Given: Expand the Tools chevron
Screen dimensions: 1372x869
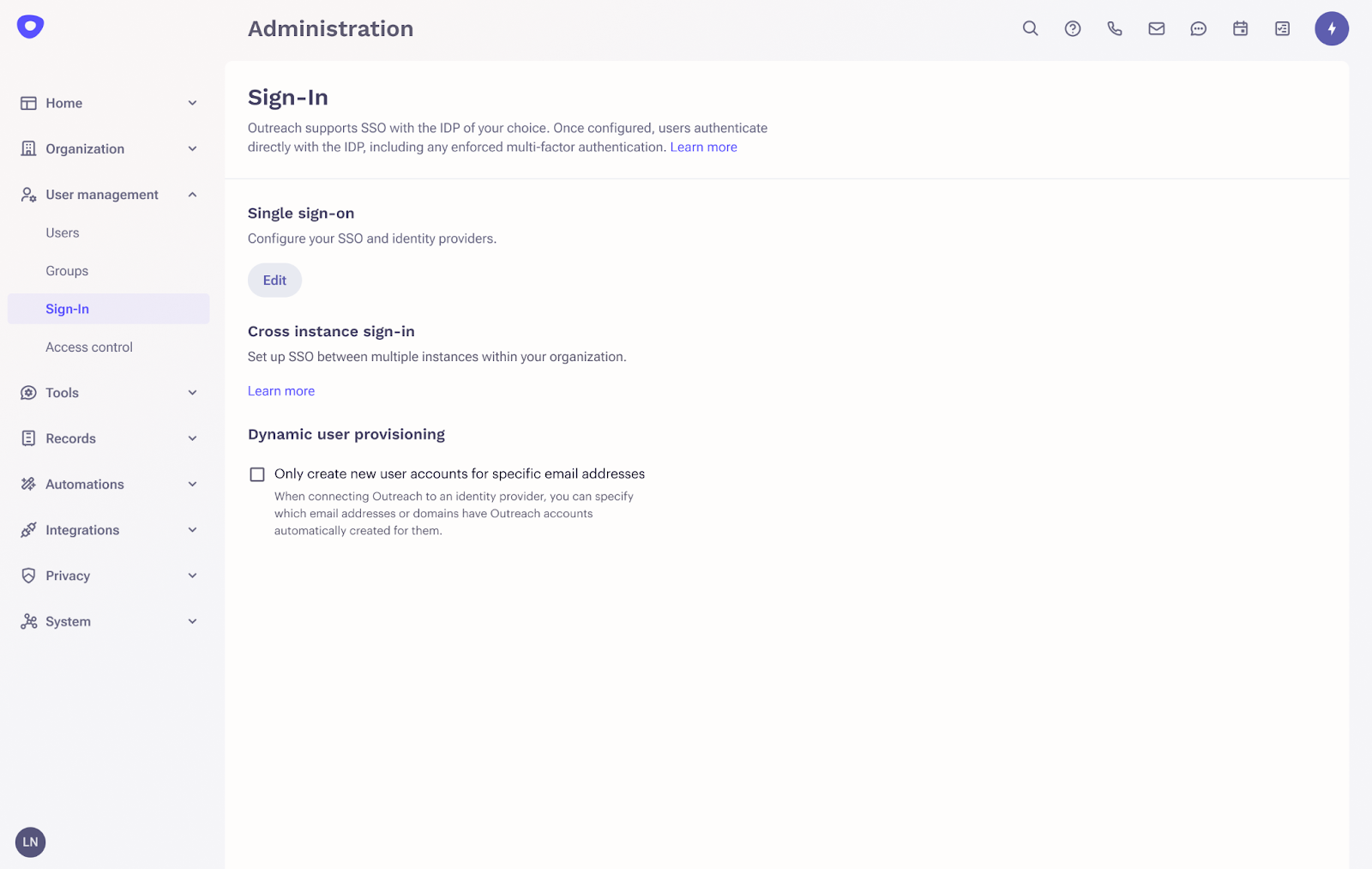Looking at the screenshot, I should coord(192,393).
